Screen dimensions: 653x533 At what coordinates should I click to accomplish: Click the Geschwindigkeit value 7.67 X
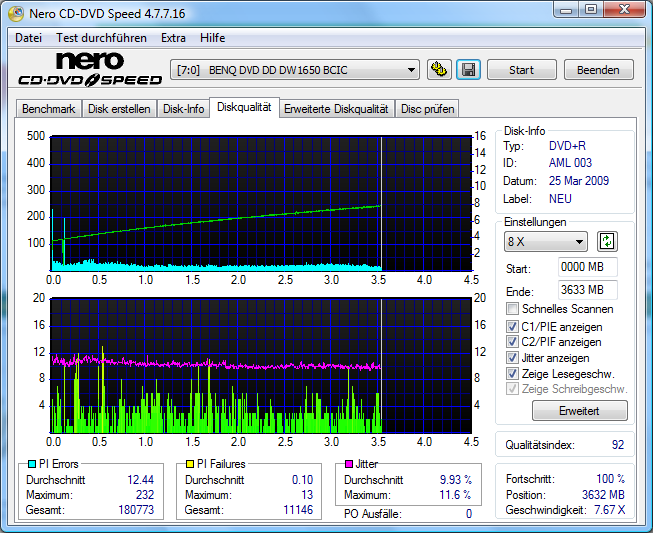[609, 510]
